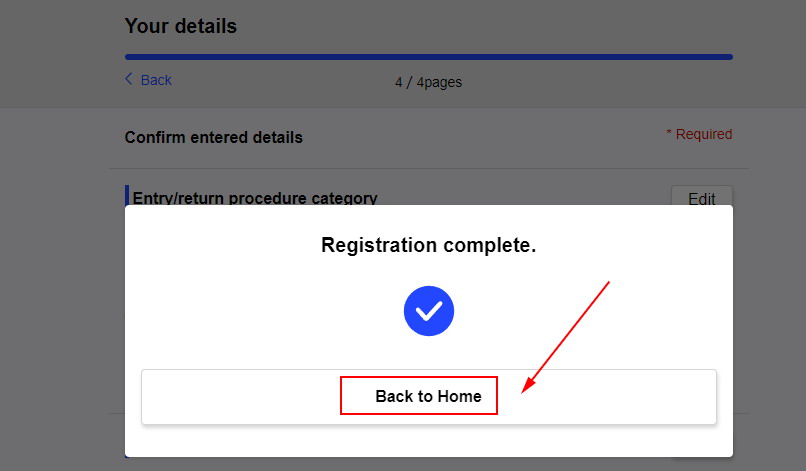Click the left chevron icon beside Back
This screenshot has width=806, height=471.
(x=129, y=79)
